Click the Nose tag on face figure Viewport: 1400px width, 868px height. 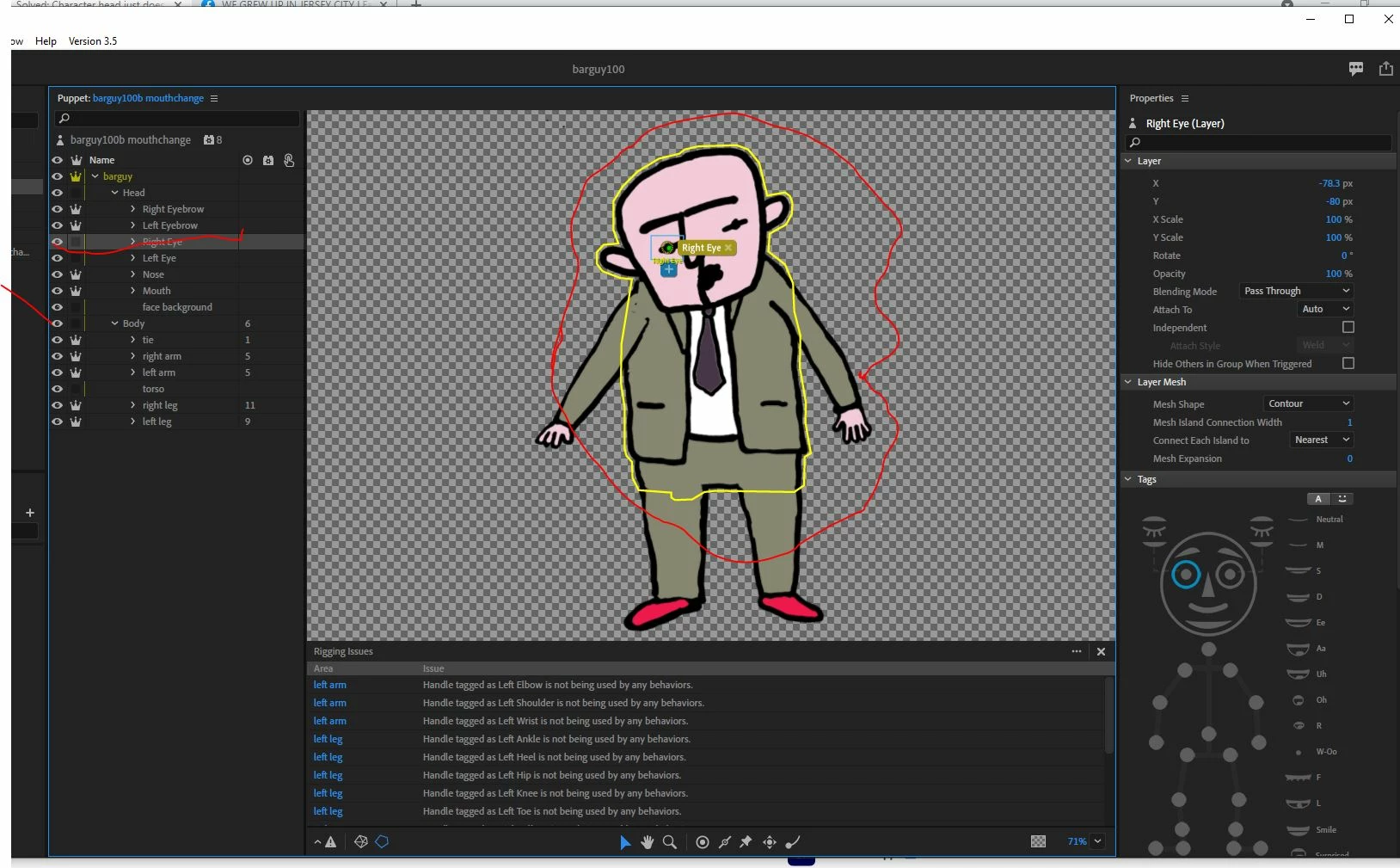click(1208, 588)
